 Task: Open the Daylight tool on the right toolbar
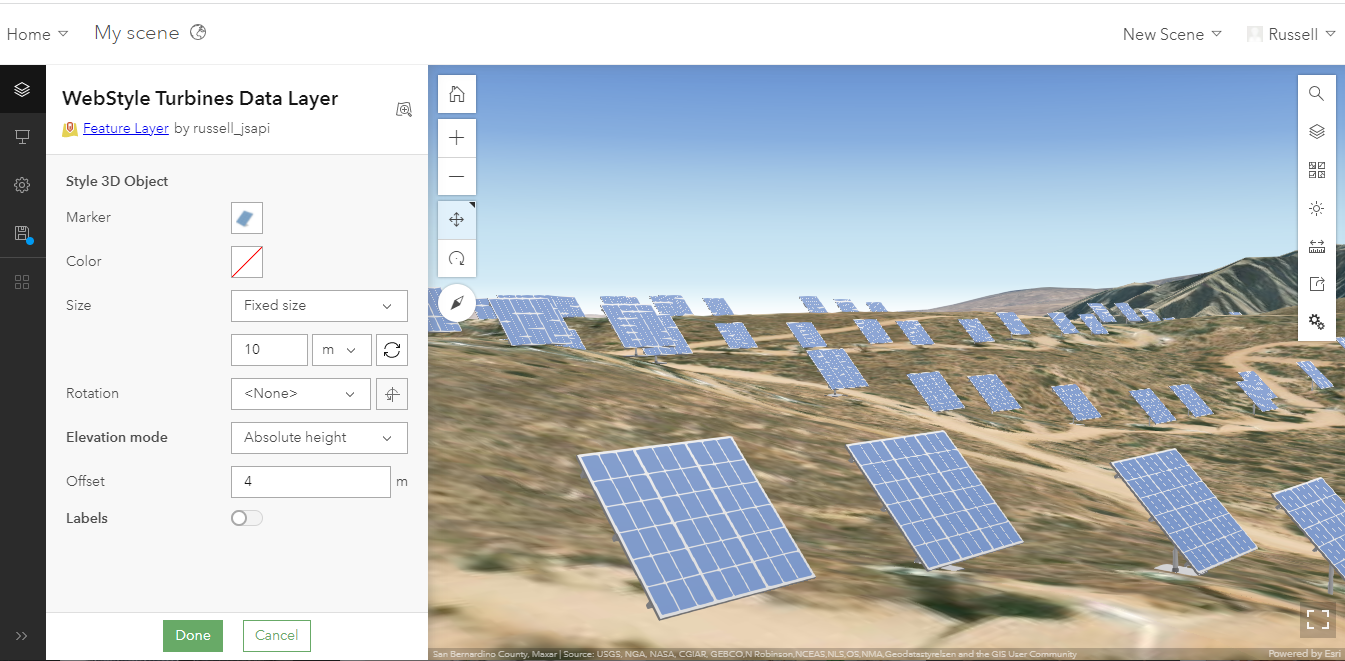point(1316,208)
